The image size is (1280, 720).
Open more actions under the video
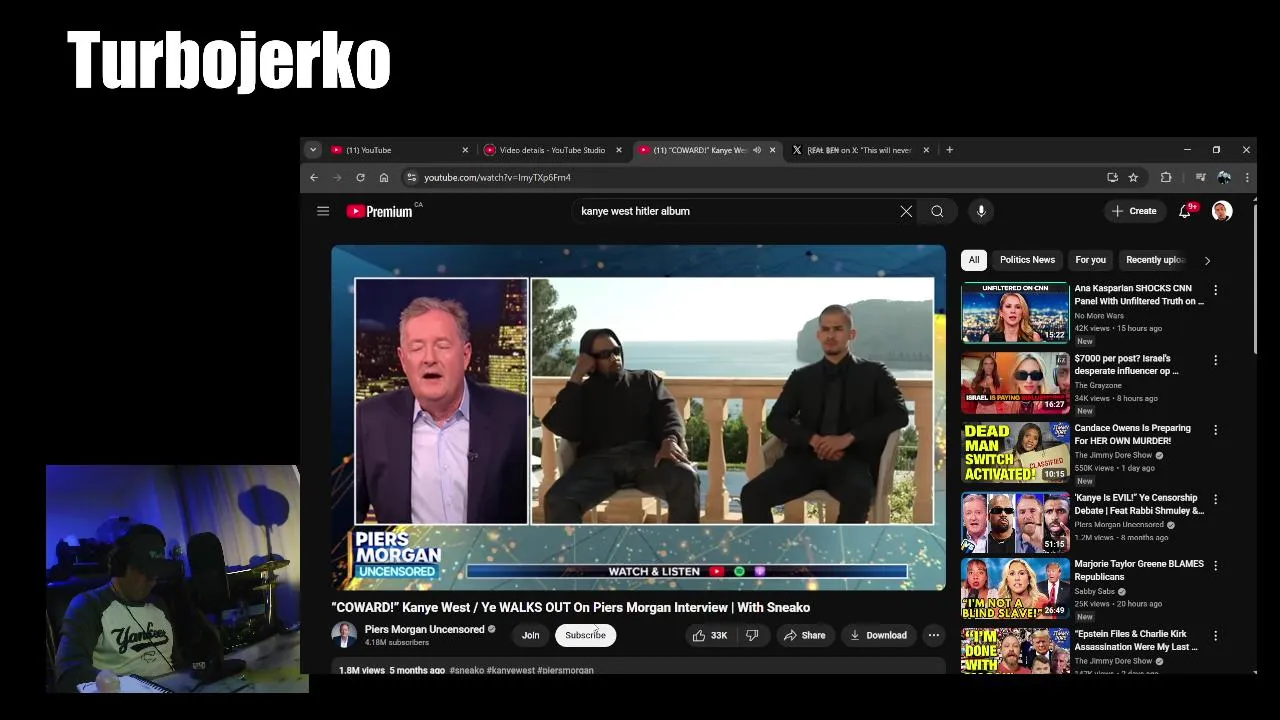coord(933,635)
